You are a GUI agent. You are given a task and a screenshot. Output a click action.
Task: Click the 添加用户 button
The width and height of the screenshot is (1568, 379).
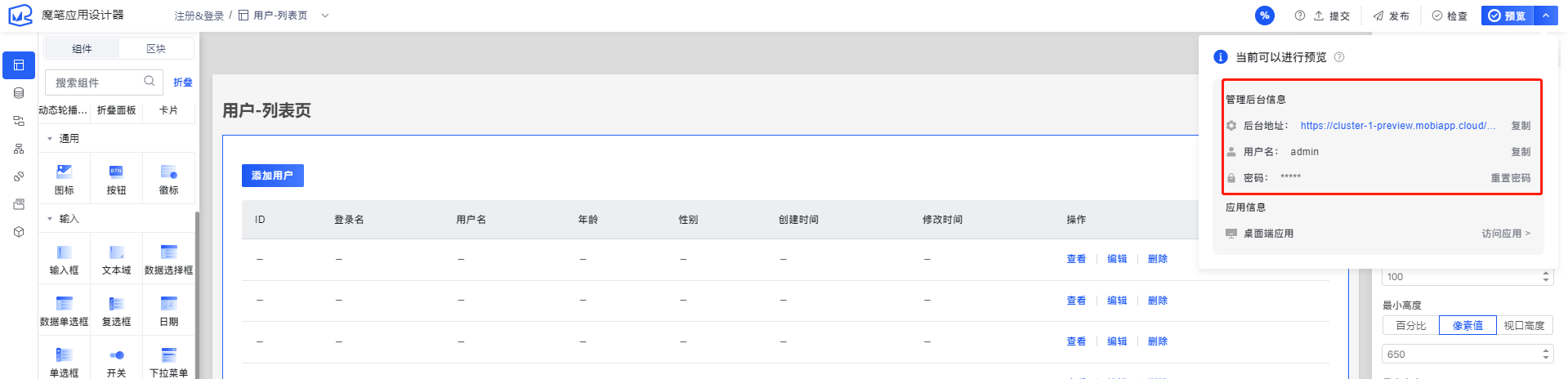click(273, 176)
